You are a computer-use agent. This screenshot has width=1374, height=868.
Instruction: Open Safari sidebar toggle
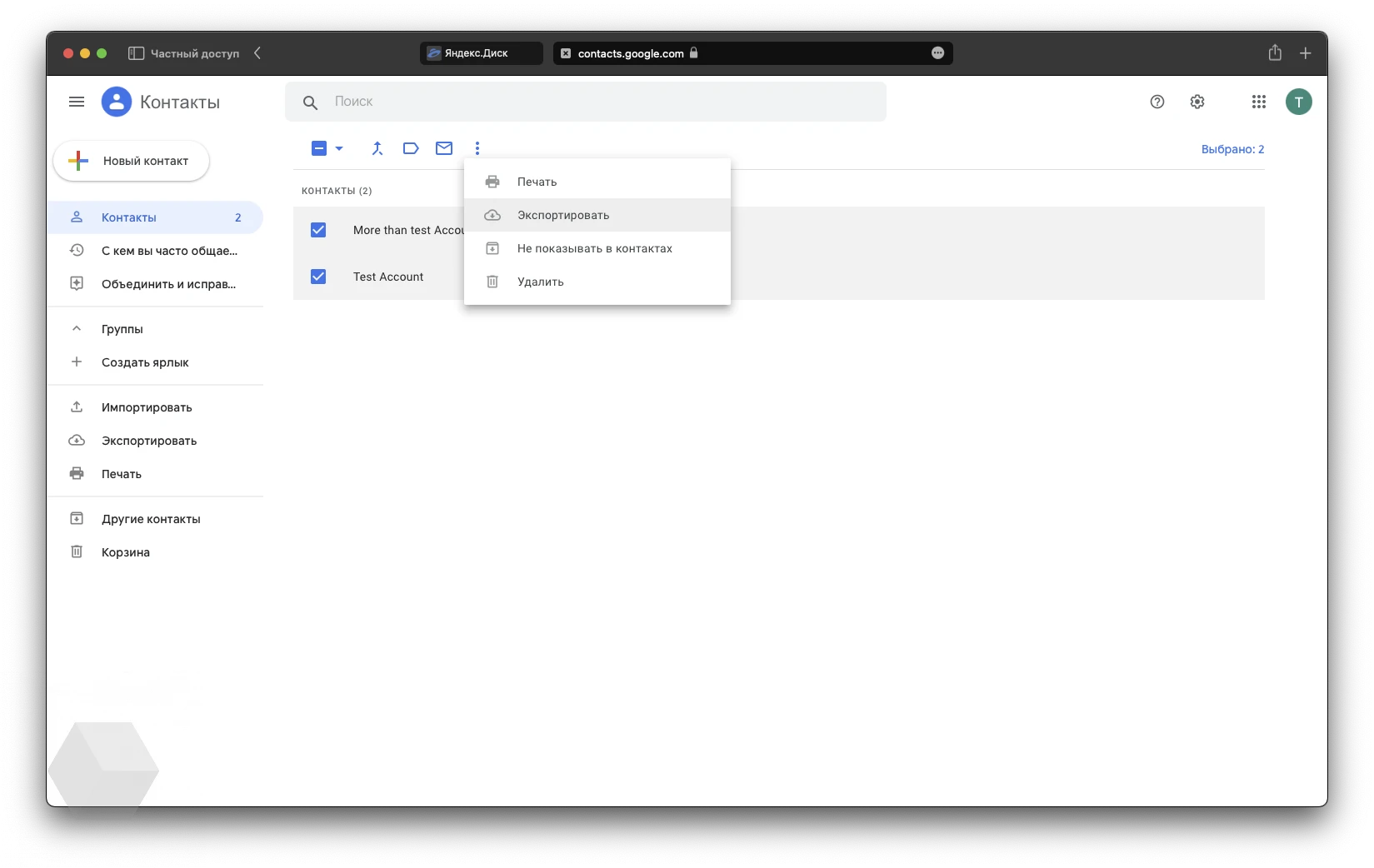click(137, 53)
